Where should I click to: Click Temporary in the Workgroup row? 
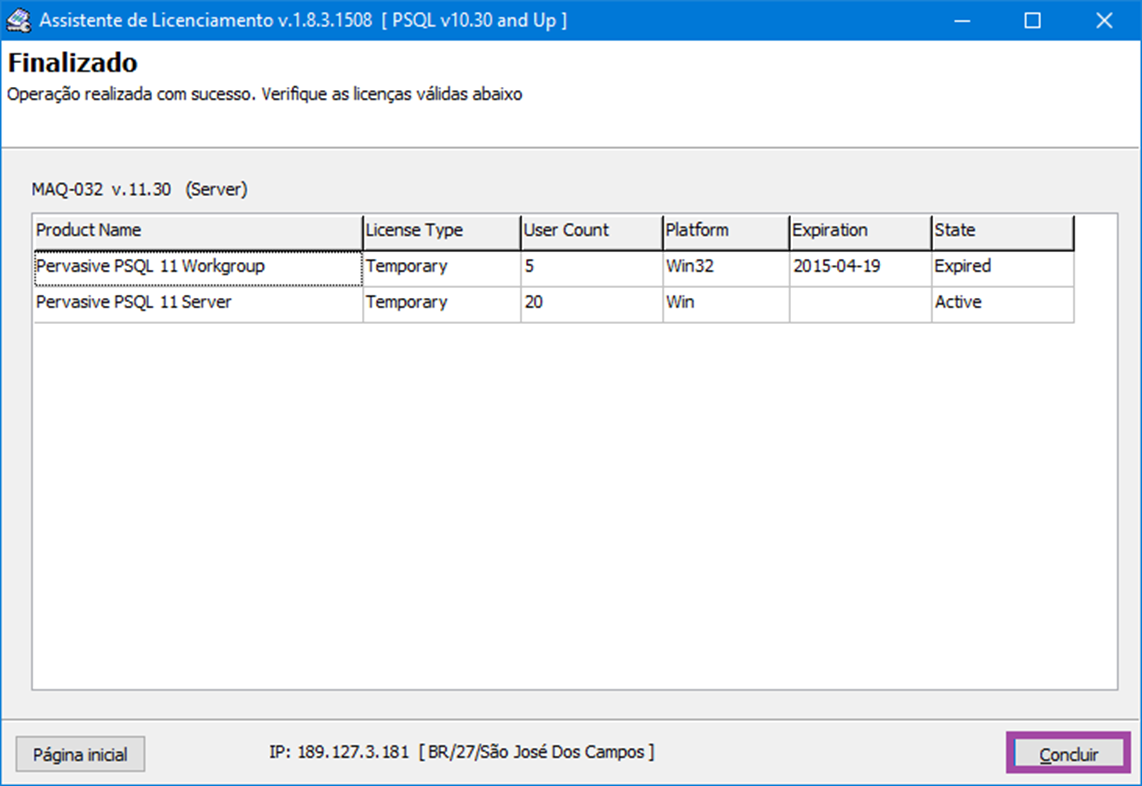click(441, 267)
